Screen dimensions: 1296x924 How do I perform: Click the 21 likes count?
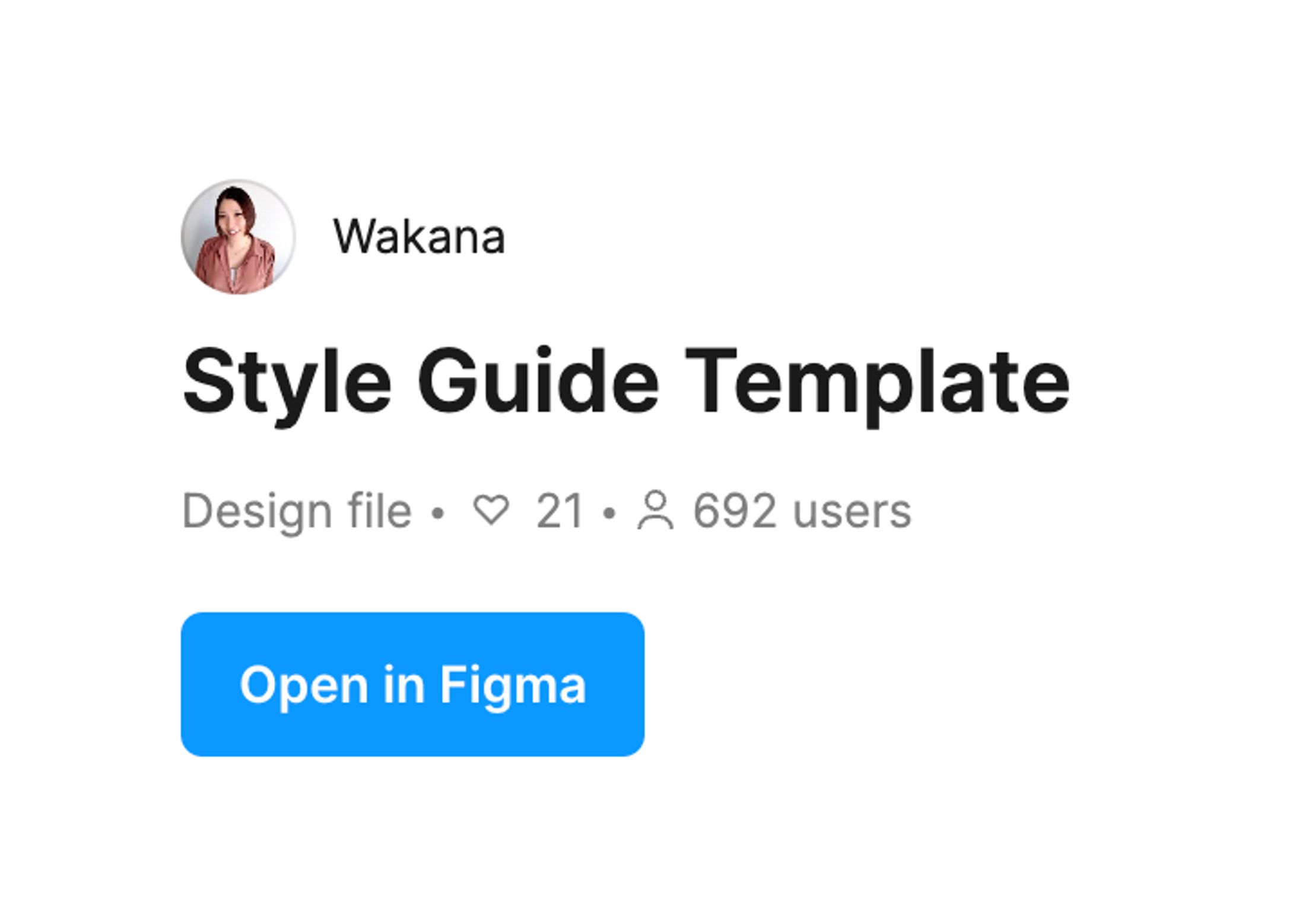coord(560,511)
